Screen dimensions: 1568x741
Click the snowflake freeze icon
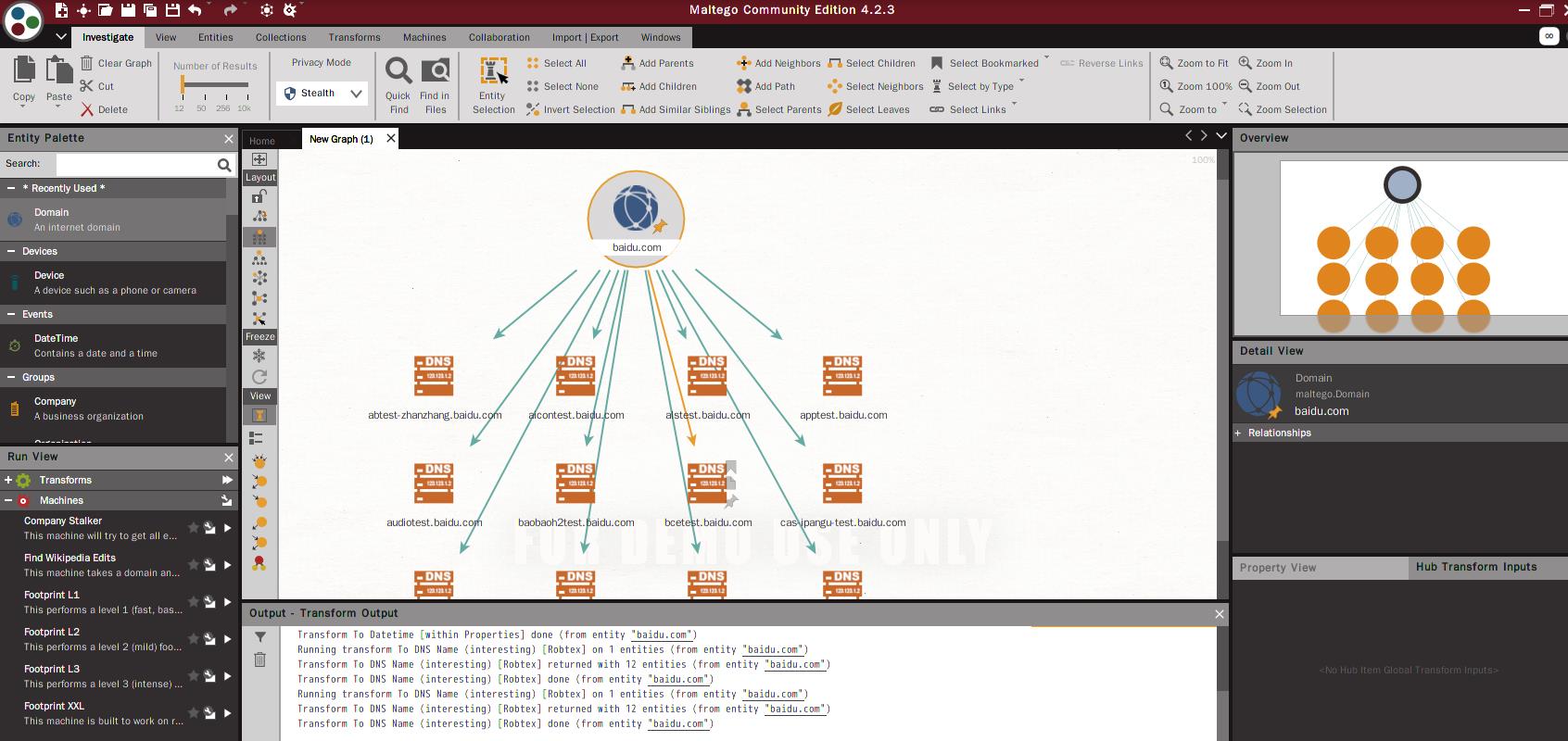(259, 356)
